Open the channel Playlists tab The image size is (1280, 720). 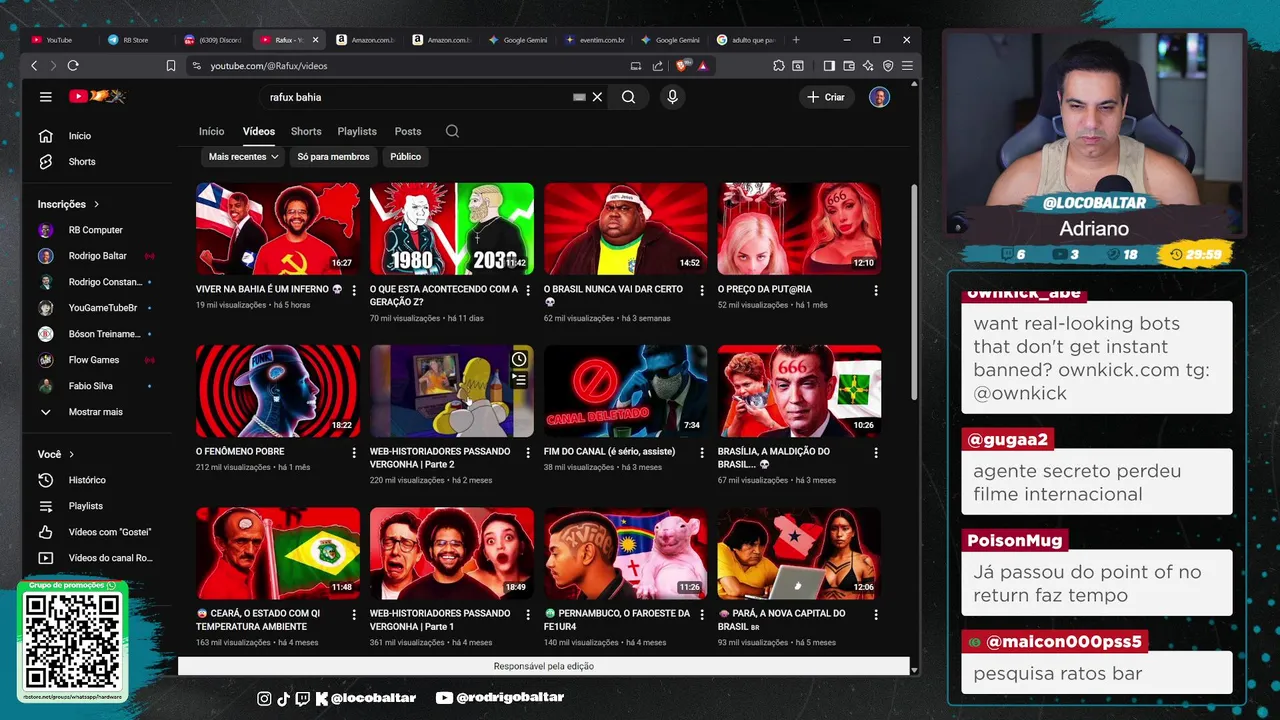click(357, 131)
